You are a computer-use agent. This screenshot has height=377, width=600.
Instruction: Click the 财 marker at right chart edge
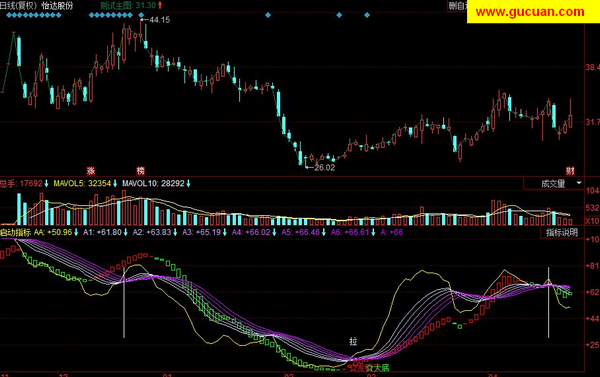pos(570,171)
